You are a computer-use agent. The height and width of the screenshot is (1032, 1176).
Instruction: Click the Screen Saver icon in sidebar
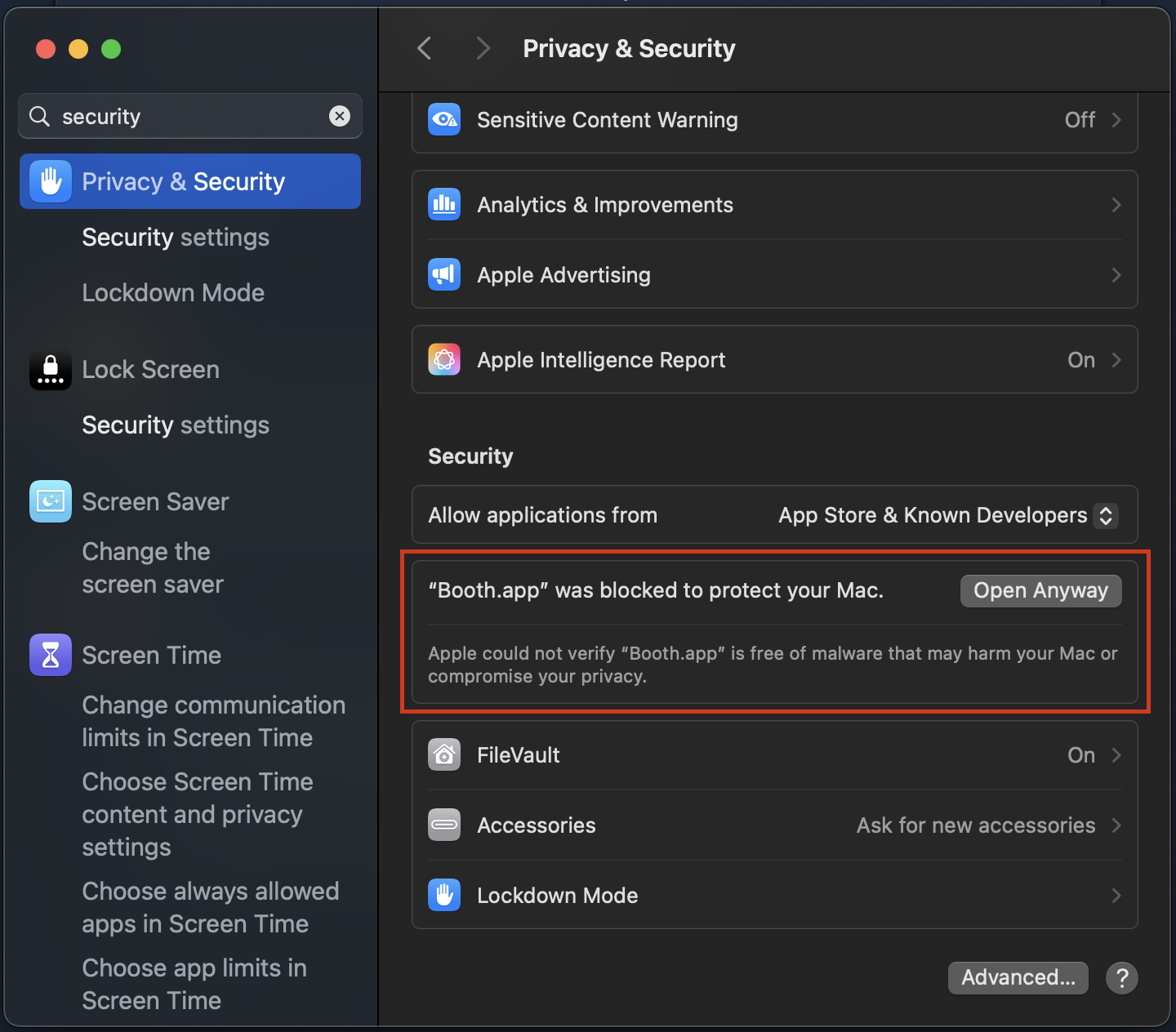[51, 501]
